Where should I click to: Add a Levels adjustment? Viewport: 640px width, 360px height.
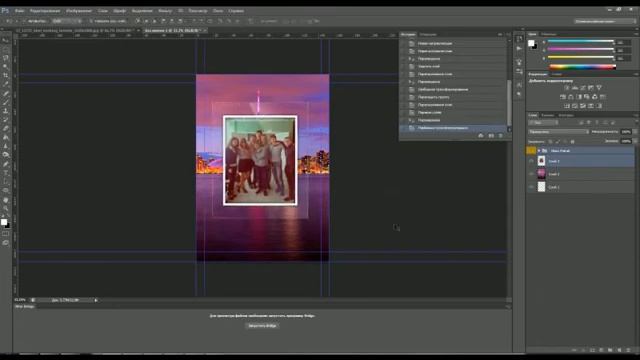575,88
